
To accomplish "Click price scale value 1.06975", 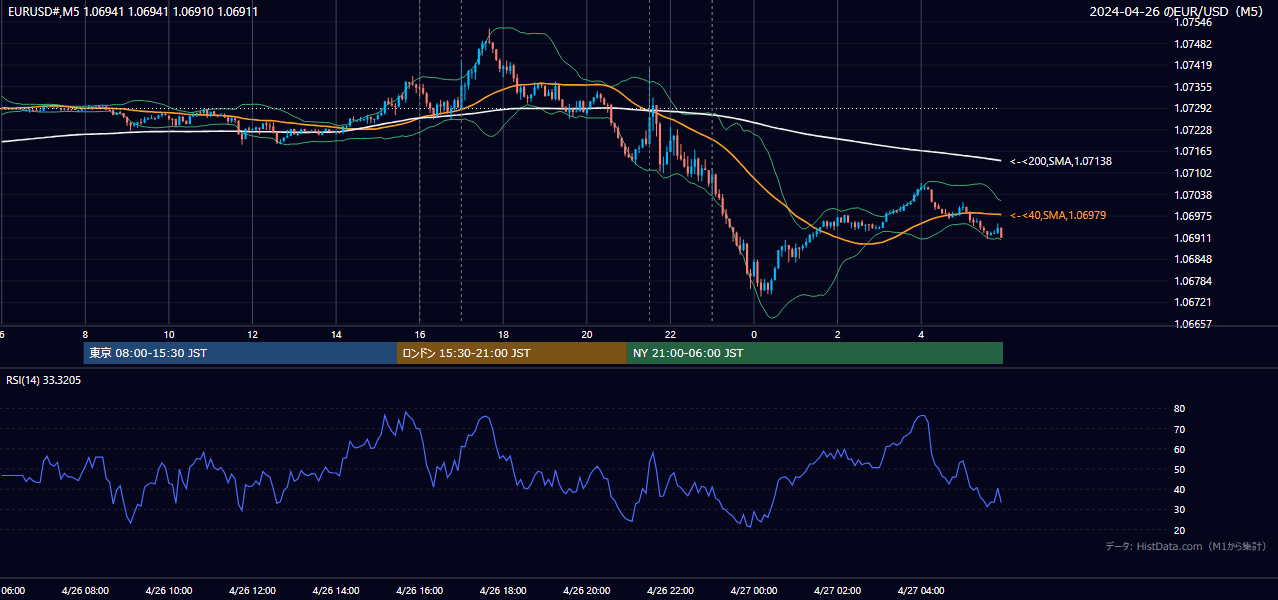I will point(1192,216).
